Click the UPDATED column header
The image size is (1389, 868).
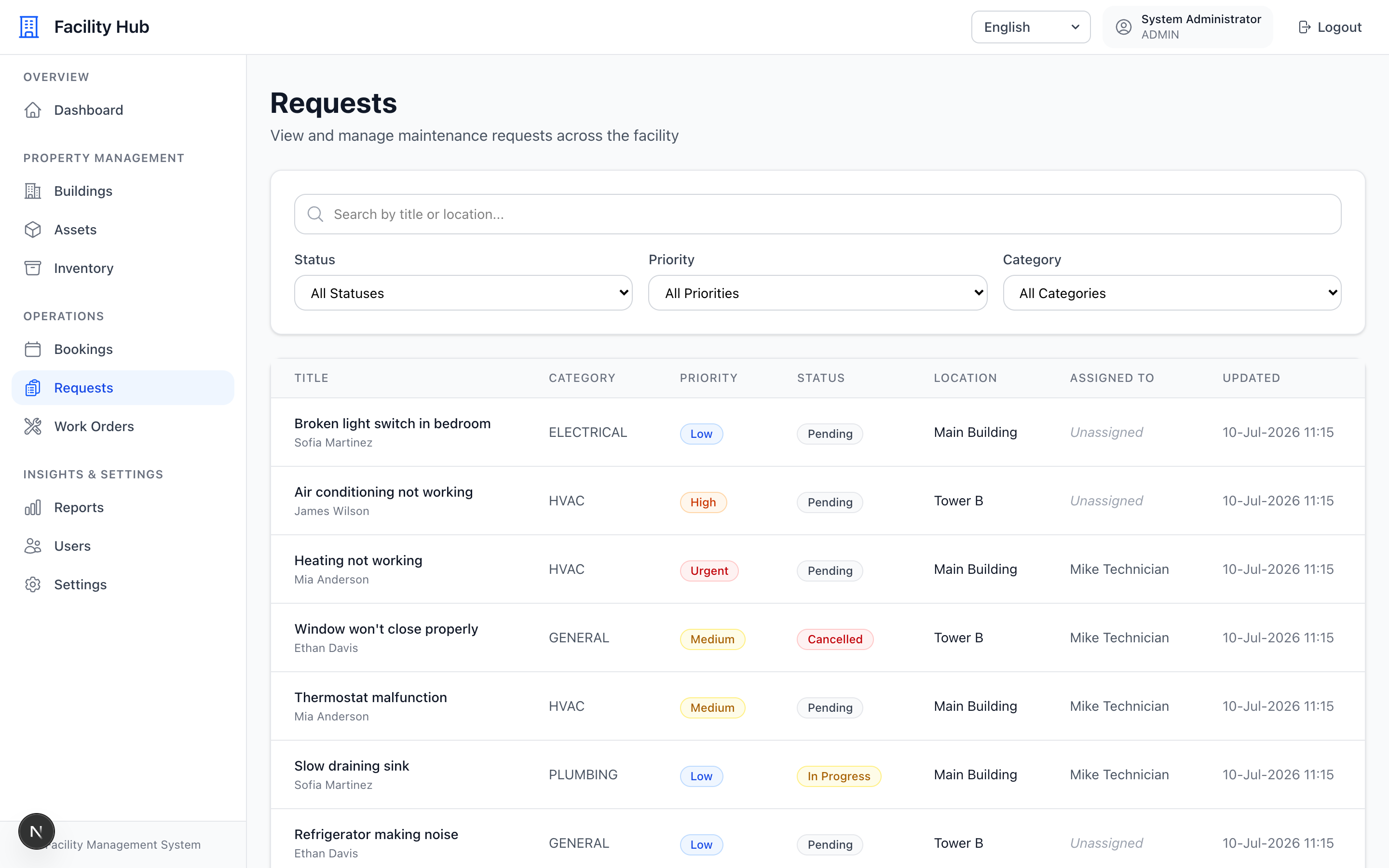[1251, 378]
